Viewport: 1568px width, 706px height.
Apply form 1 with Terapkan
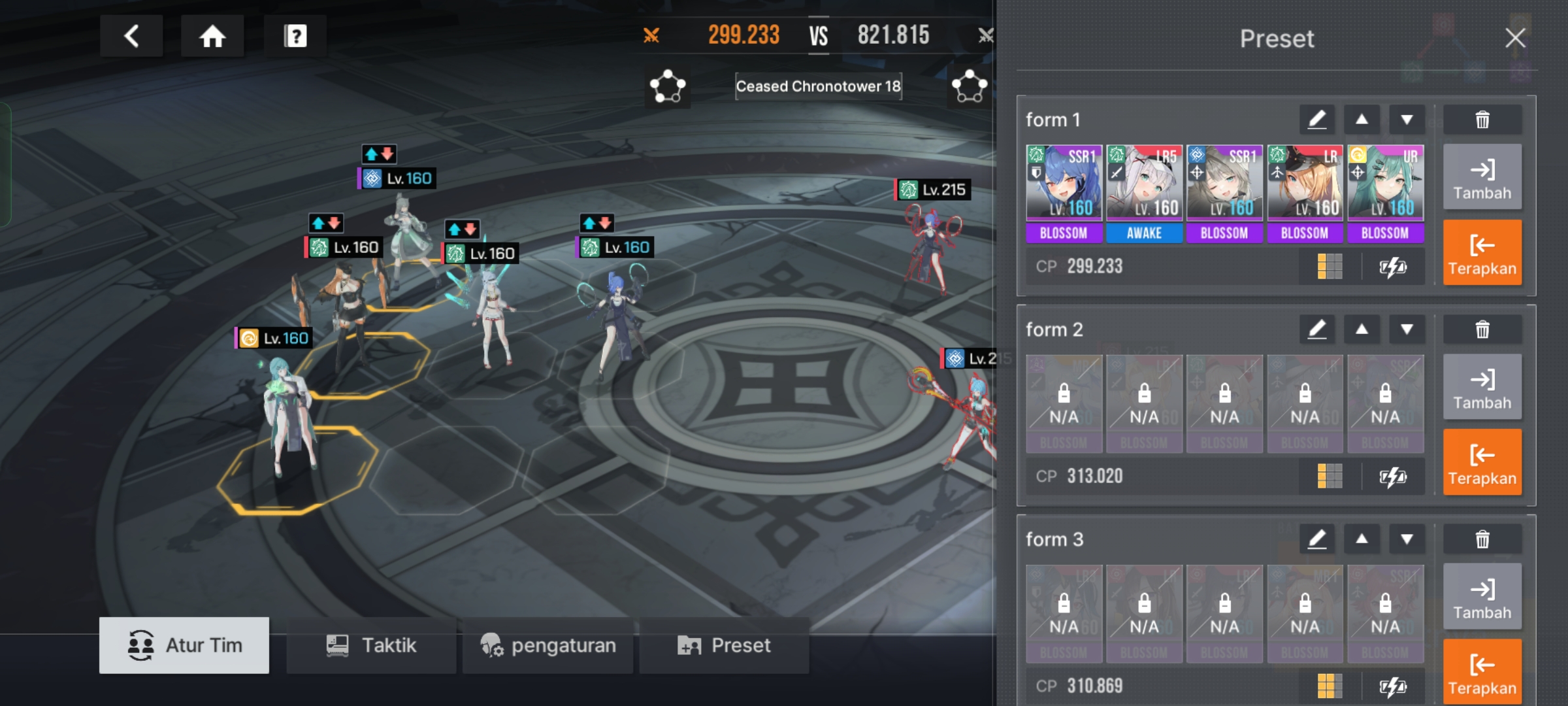coord(1482,253)
